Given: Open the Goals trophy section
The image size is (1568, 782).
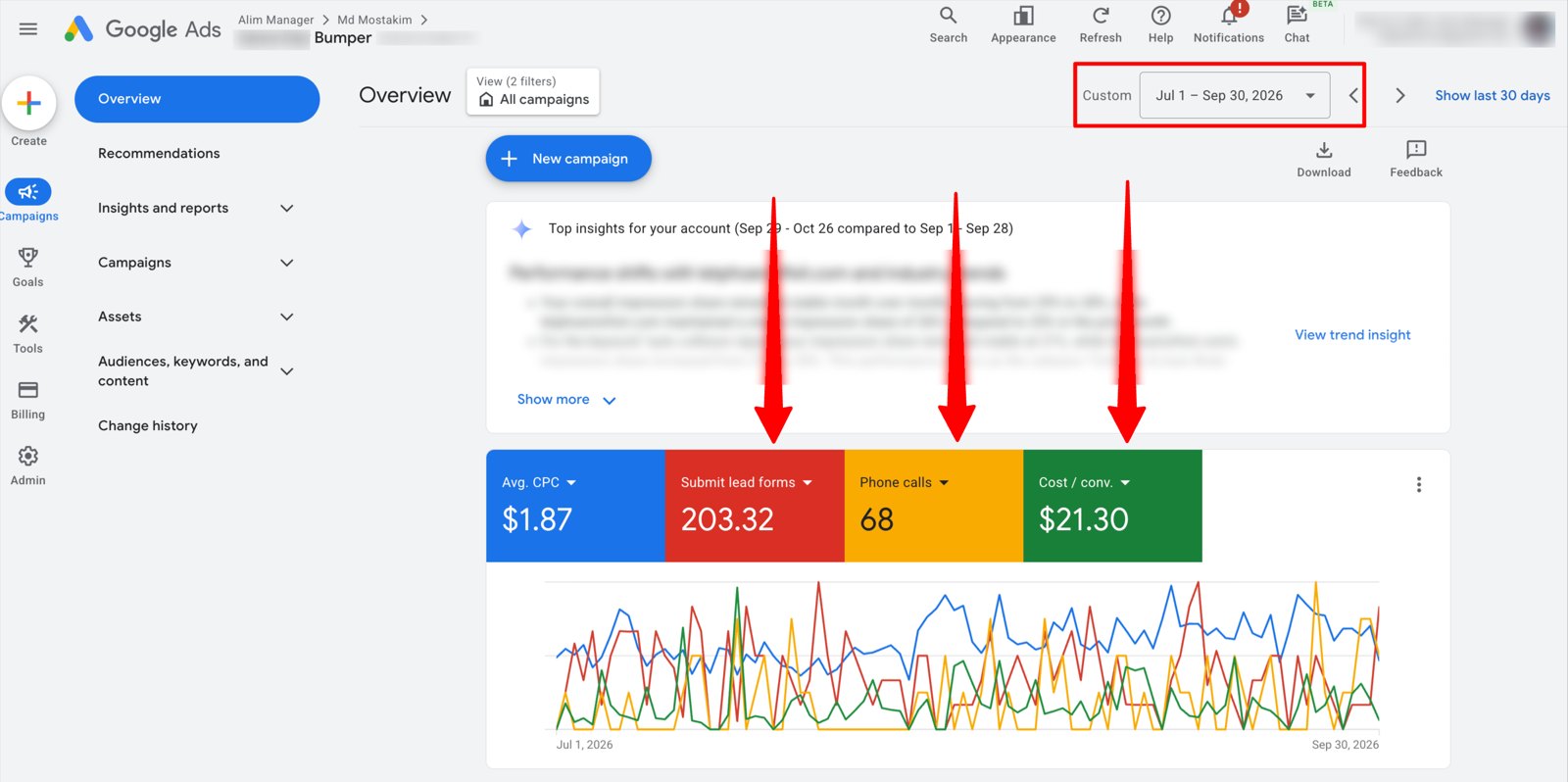Looking at the screenshot, I should point(28,267).
